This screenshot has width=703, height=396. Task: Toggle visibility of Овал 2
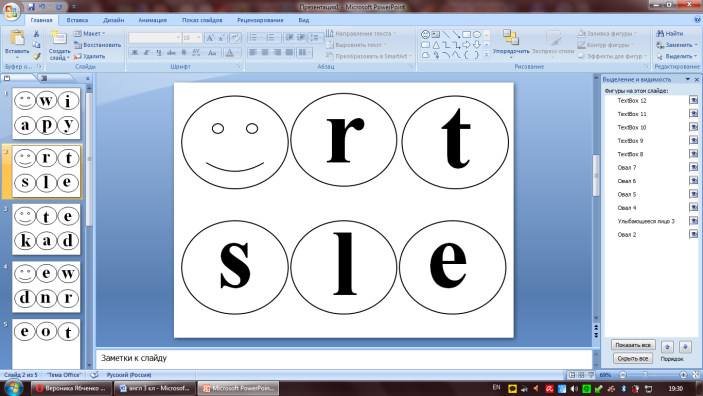(x=693, y=235)
